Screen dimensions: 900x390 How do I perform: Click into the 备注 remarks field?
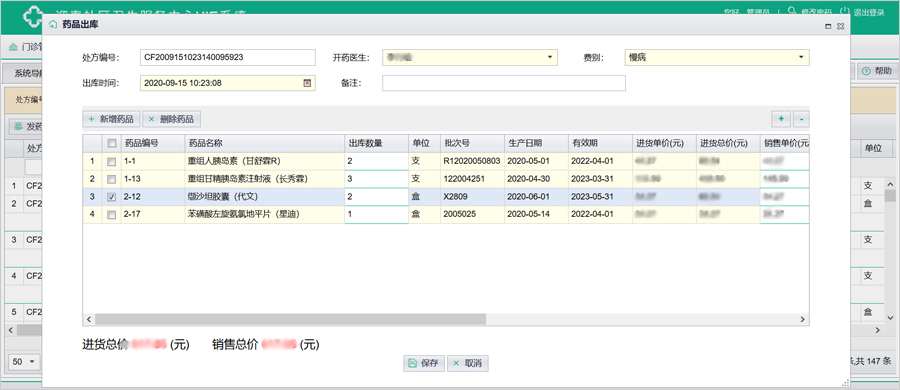(x=504, y=83)
